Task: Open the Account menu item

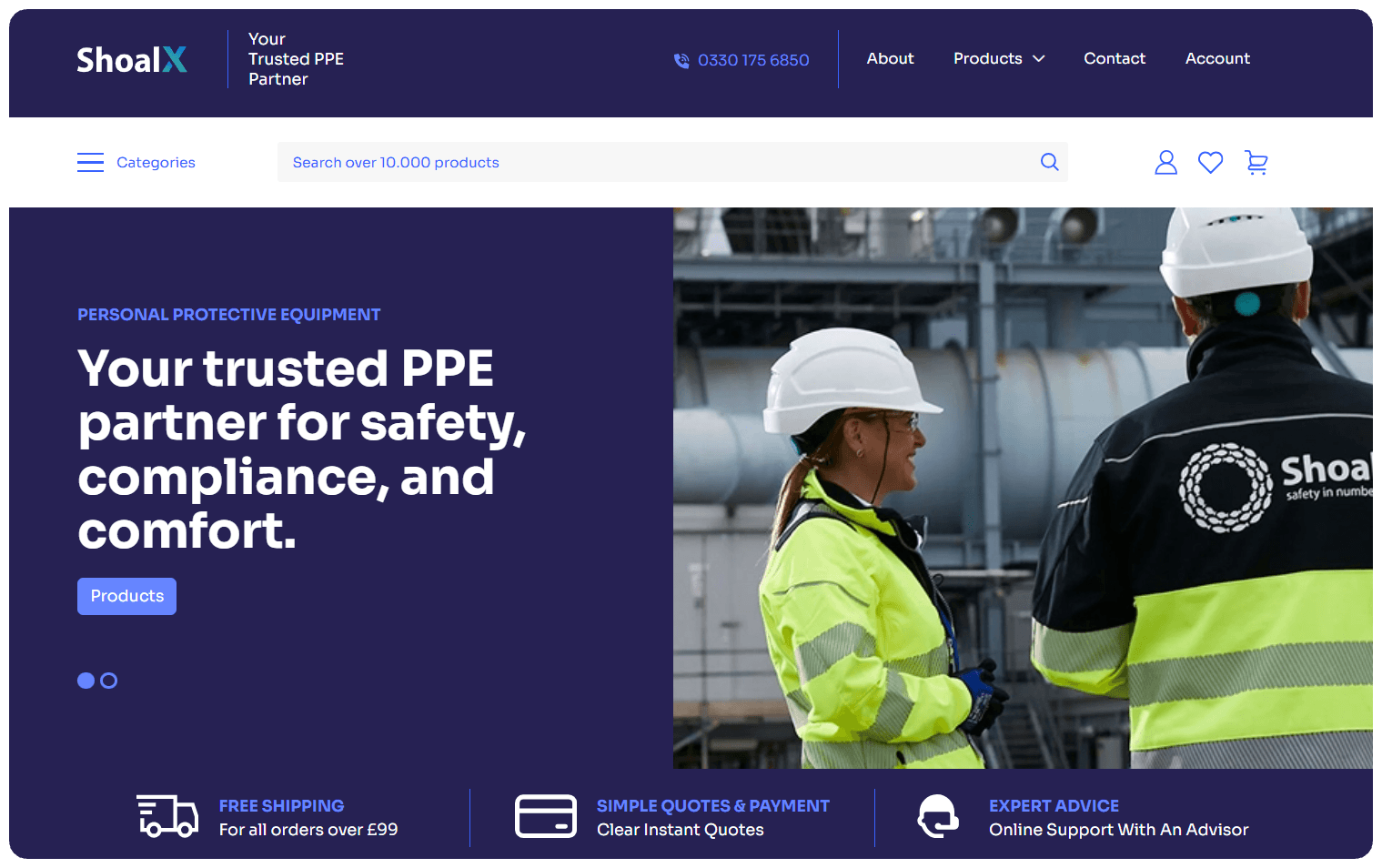Action: click(1217, 59)
